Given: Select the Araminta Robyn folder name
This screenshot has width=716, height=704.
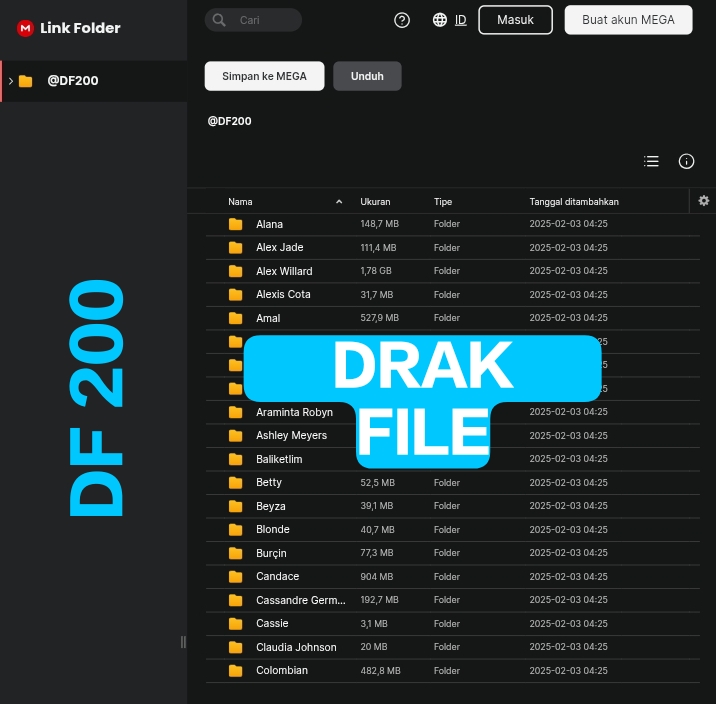Looking at the screenshot, I should (x=295, y=412).
